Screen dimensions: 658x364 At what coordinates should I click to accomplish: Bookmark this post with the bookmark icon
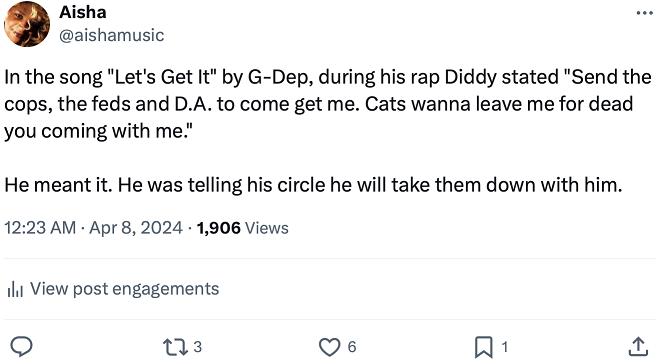coord(483,347)
